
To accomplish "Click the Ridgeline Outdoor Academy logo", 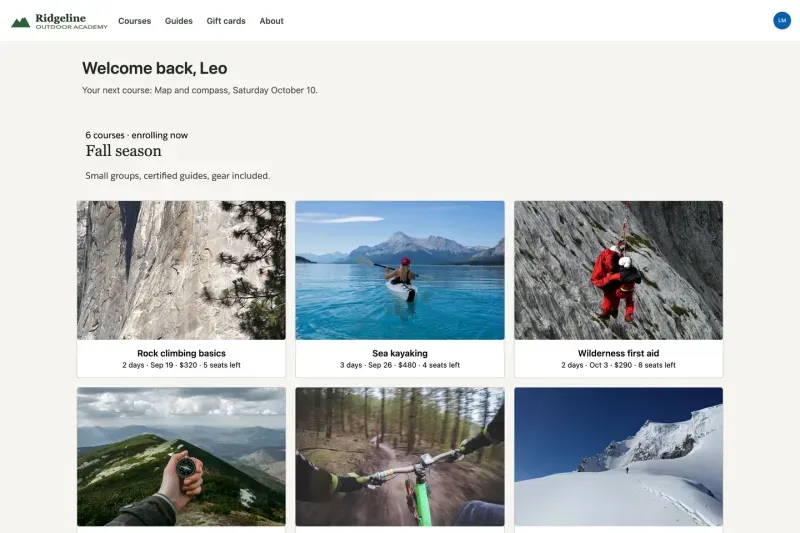I will click(59, 21).
